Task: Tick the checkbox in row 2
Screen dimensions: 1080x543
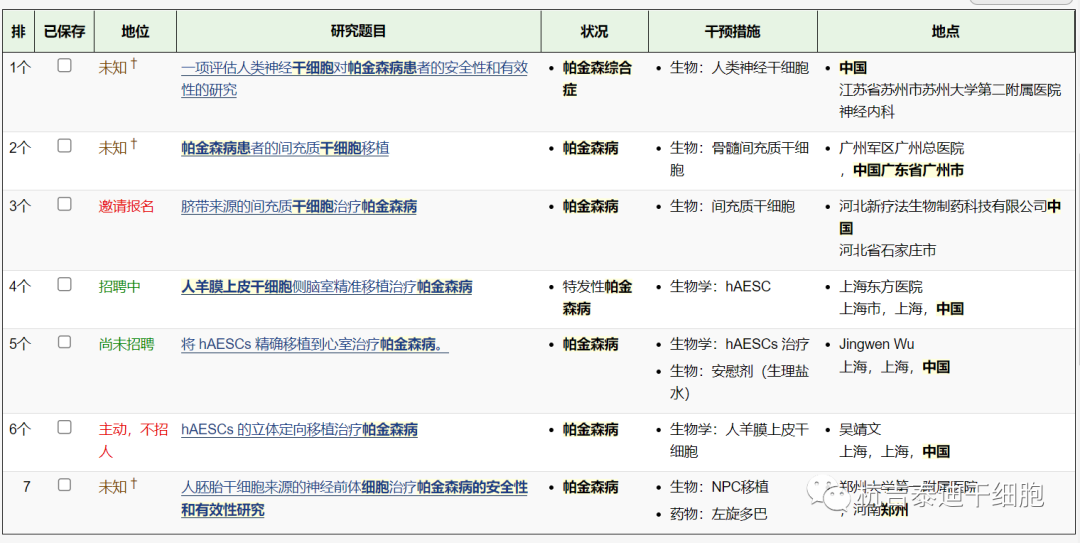Action: [x=64, y=146]
